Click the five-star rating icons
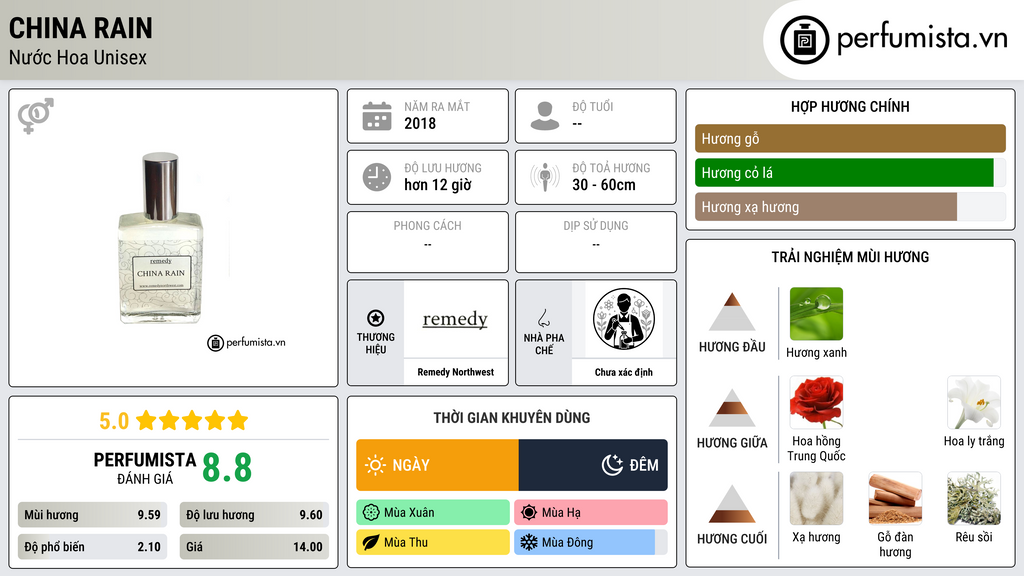1024x576 pixels. [192, 421]
